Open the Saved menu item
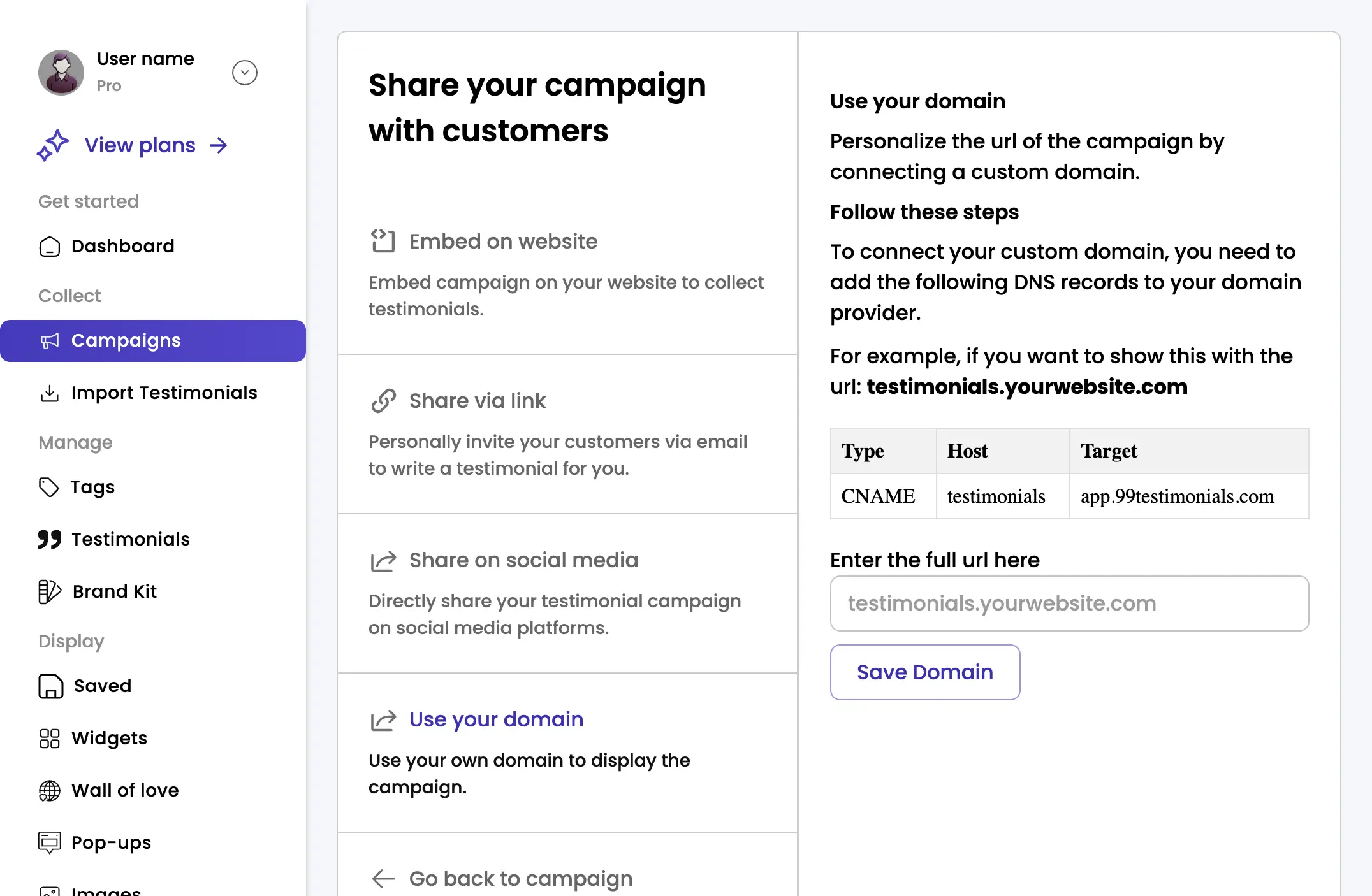Viewport: 1372px width, 896px height. click(x=102, y=686)
